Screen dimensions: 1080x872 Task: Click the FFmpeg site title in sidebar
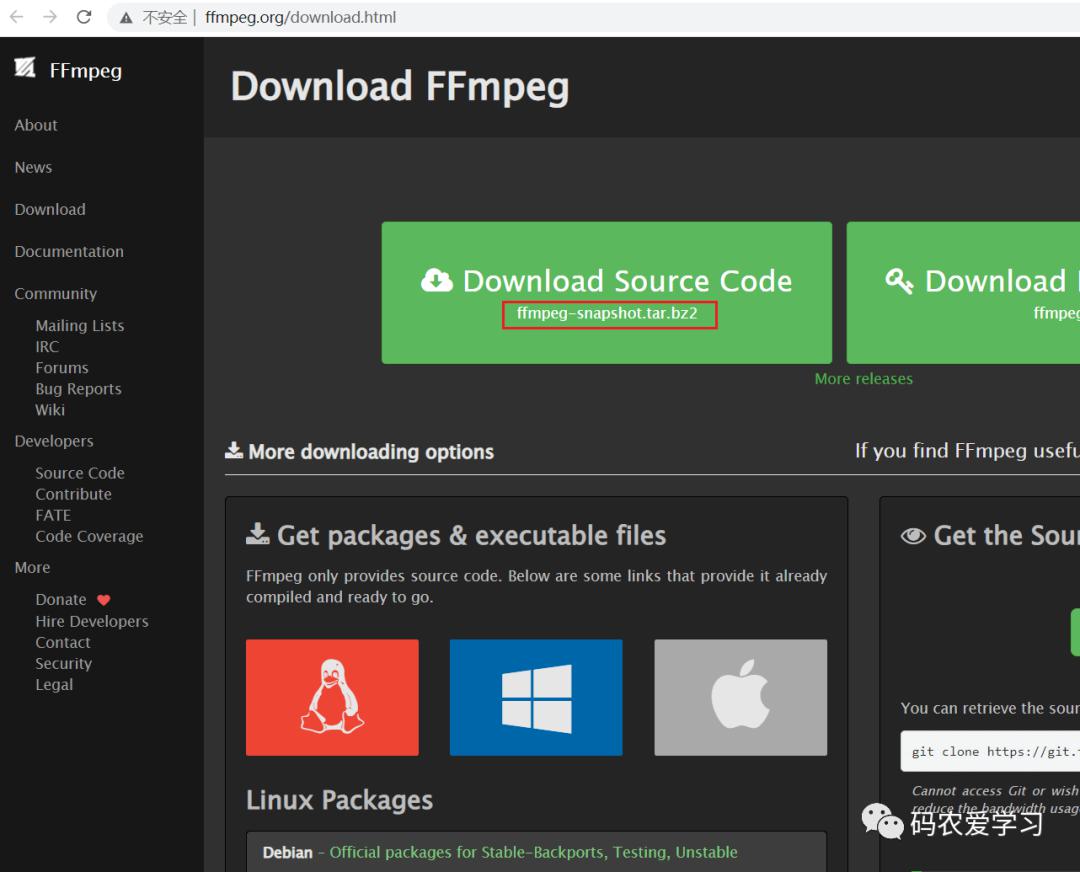coord(86,71)
